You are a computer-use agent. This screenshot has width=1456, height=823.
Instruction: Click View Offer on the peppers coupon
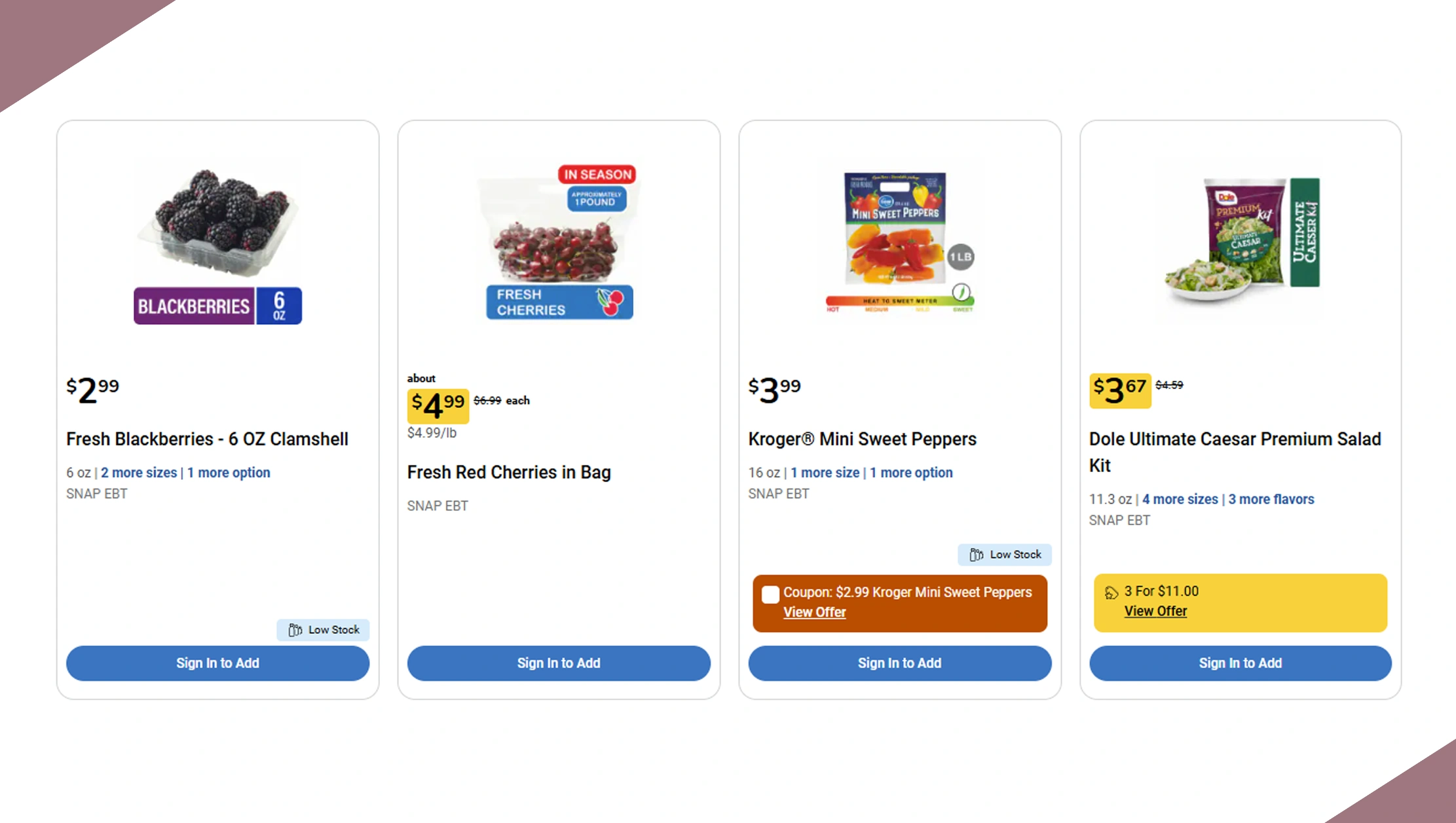pos(814,612)
